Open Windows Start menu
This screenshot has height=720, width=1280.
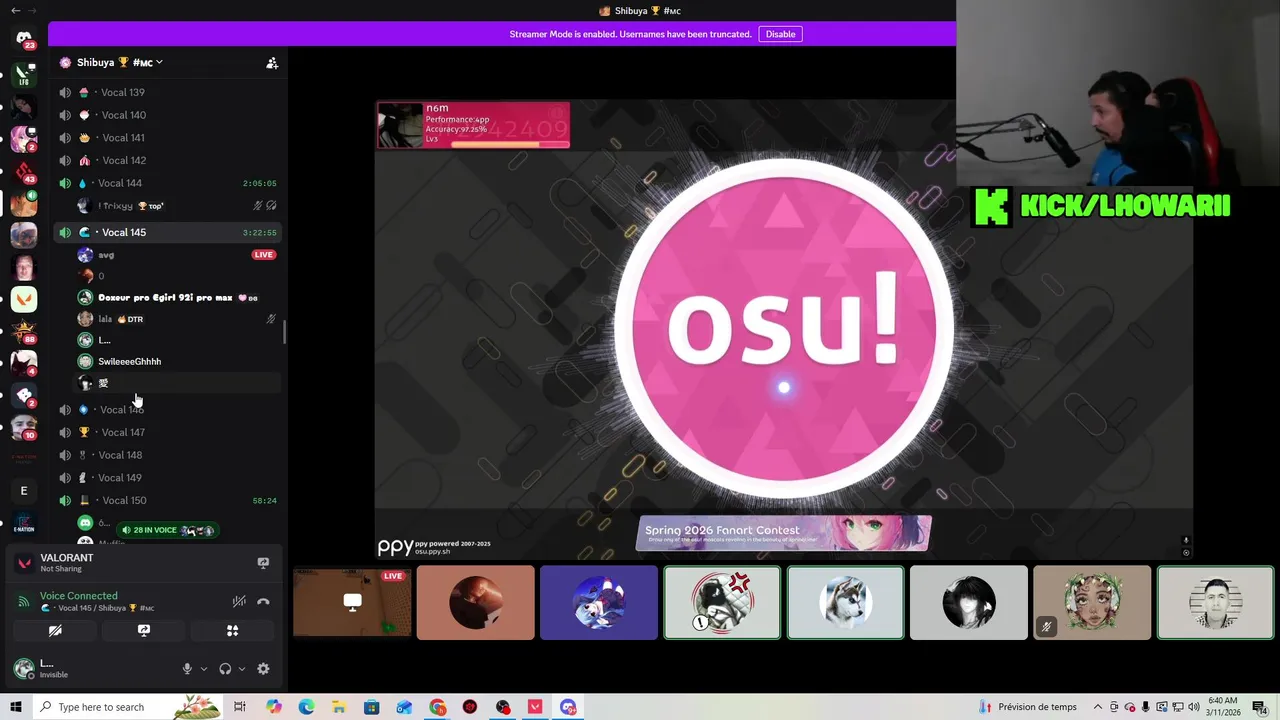click(15, 707)
